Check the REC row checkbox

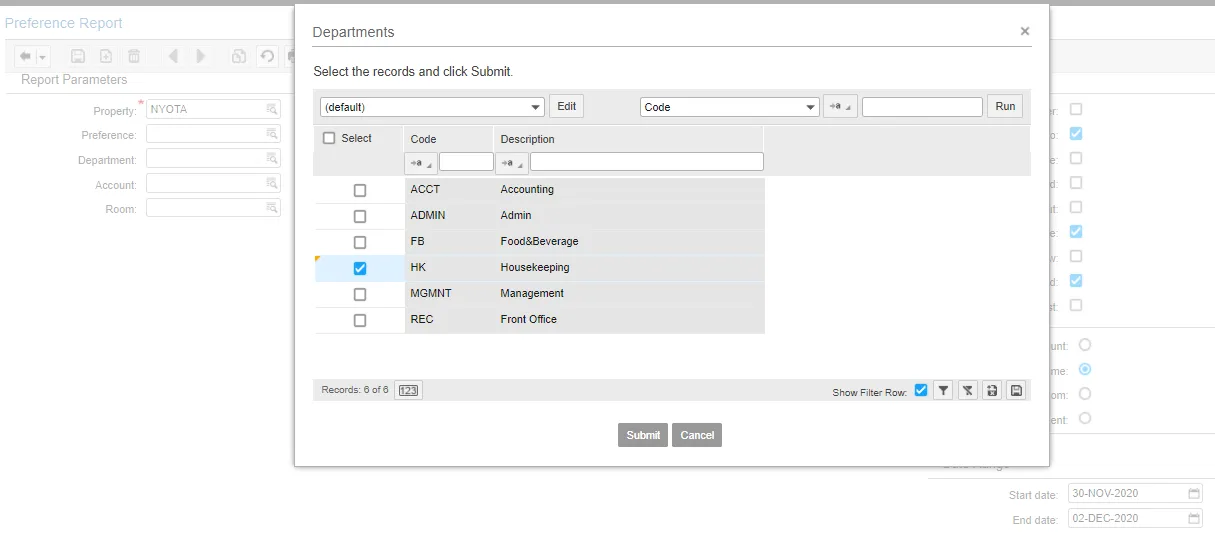pos(360,320)
